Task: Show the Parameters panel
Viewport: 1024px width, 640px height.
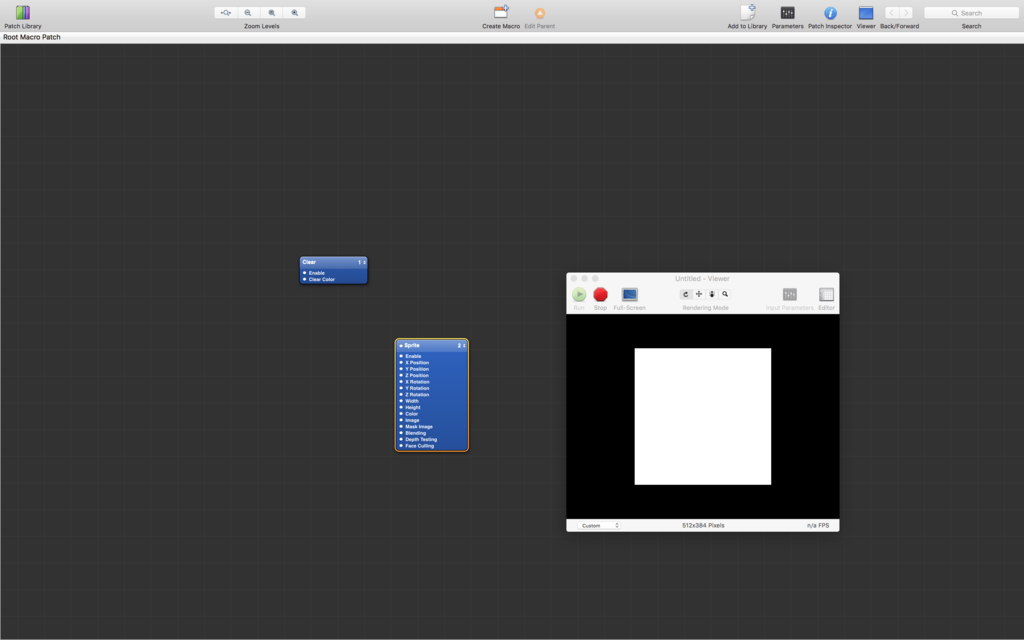Action: point(788,12)
